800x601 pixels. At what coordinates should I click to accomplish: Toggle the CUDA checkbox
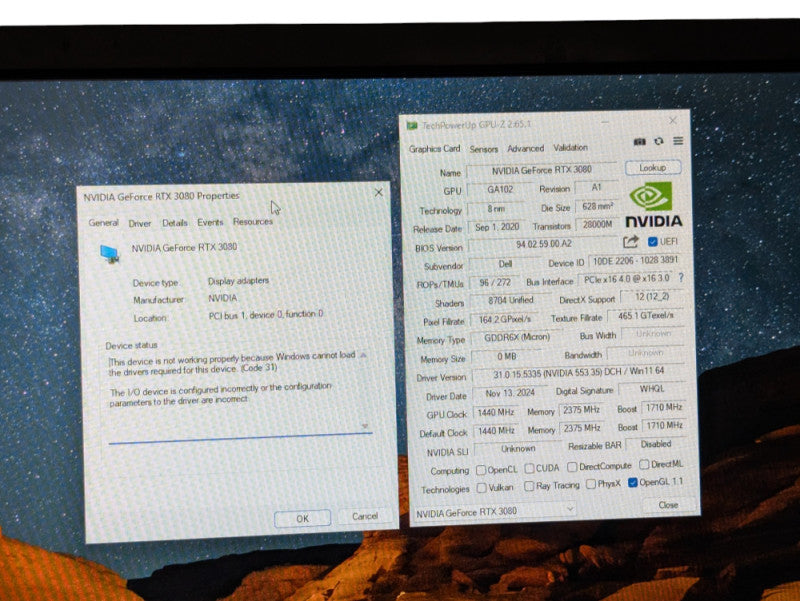(x=529, y=468)
